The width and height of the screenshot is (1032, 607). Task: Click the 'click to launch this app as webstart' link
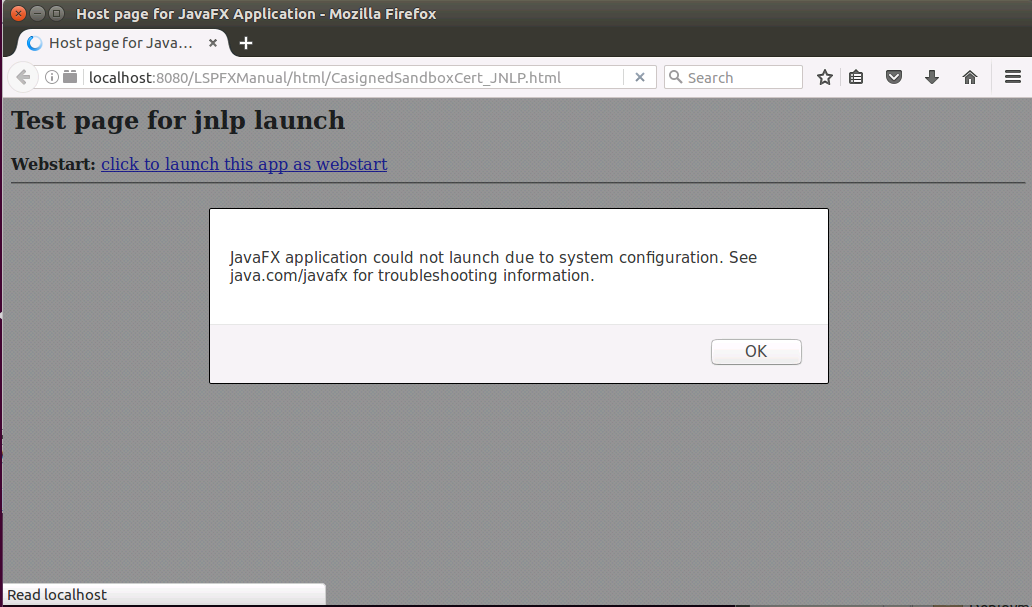(x=244, y=164)
